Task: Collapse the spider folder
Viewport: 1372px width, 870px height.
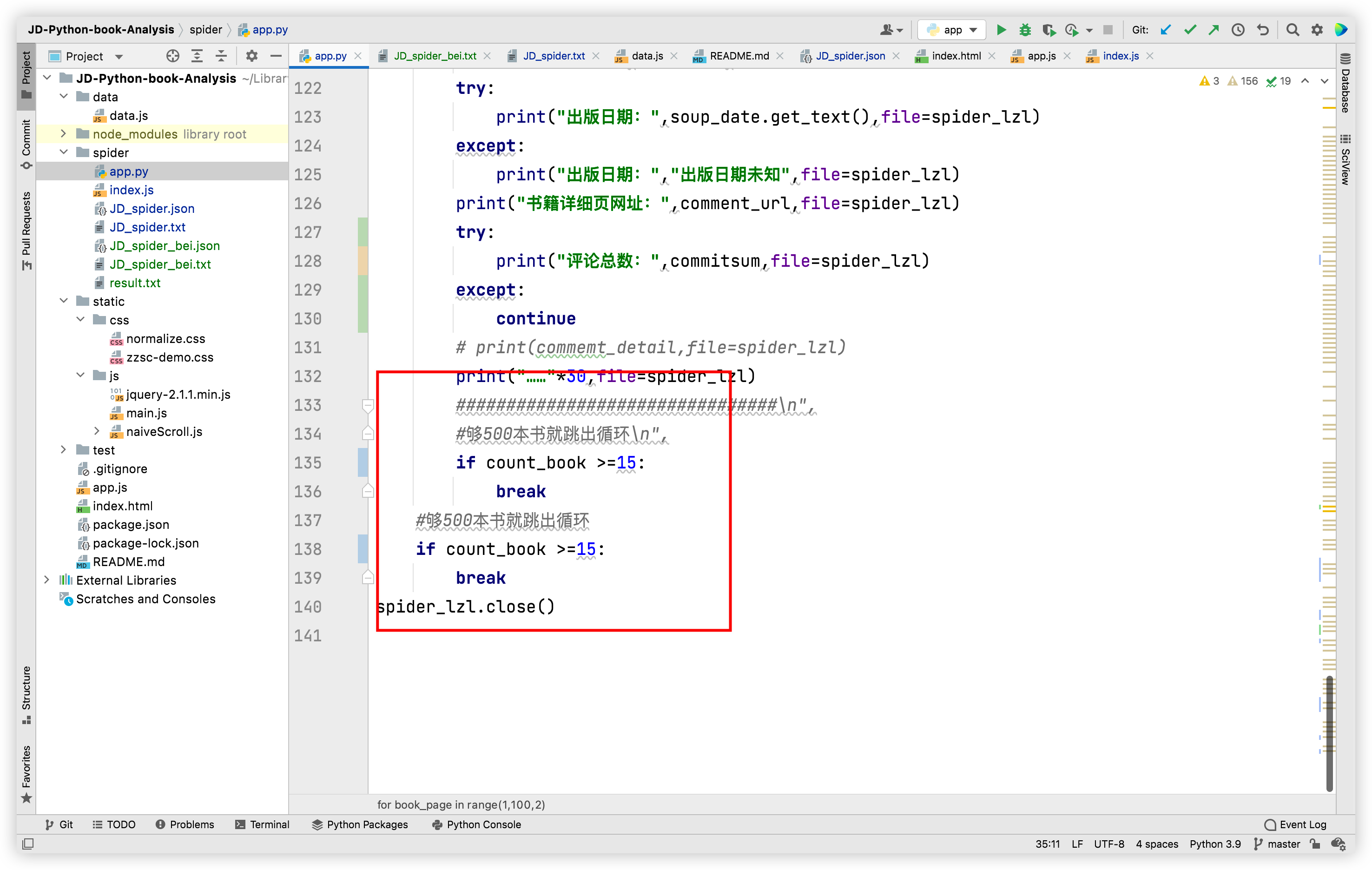Action: point(64,152)
